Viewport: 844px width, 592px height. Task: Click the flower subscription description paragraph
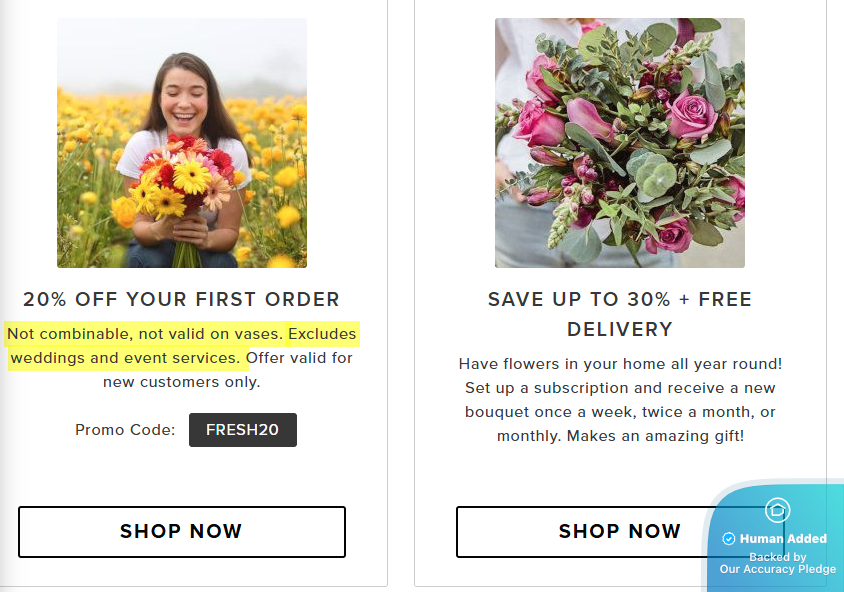(619, 400)
